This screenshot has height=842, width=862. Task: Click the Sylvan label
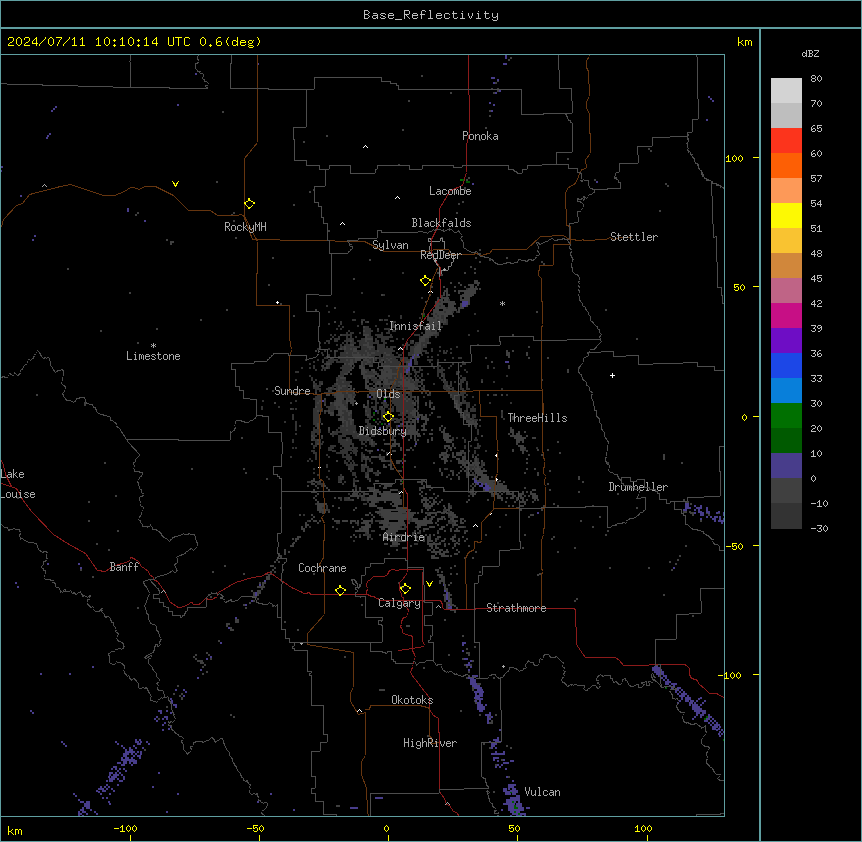[390, 245]
